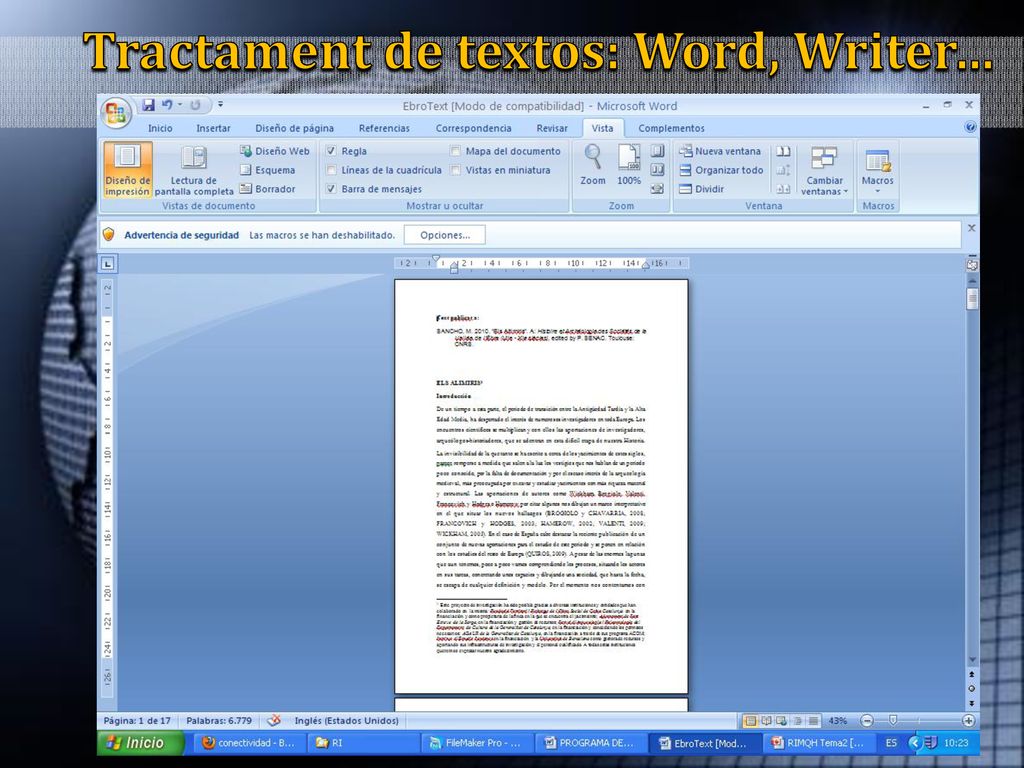Open the Office button menu
Screen dimensions: 1024x768
pyautogui.click(x=116, y=112)
